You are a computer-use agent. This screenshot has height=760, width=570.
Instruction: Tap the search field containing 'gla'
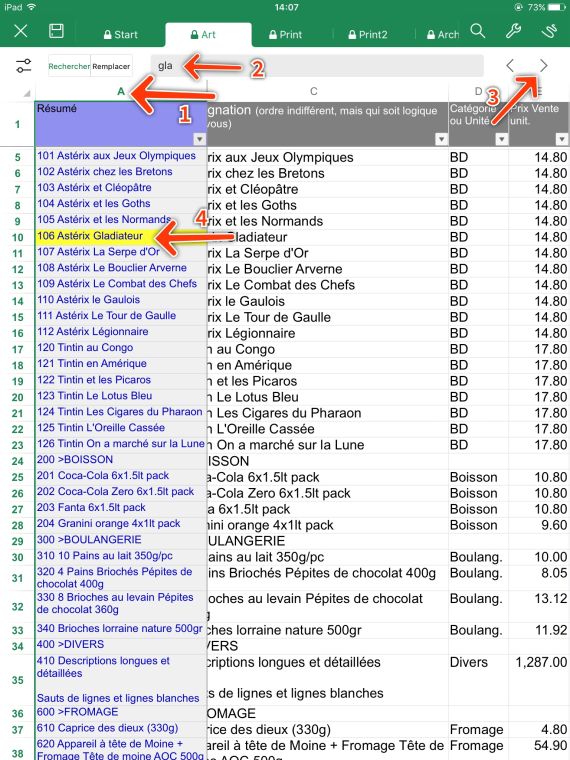[x=317, y=65]
